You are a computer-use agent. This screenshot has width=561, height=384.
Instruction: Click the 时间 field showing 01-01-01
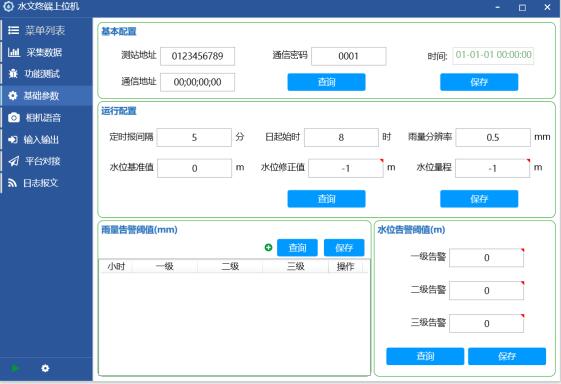[x=493, y=55]
